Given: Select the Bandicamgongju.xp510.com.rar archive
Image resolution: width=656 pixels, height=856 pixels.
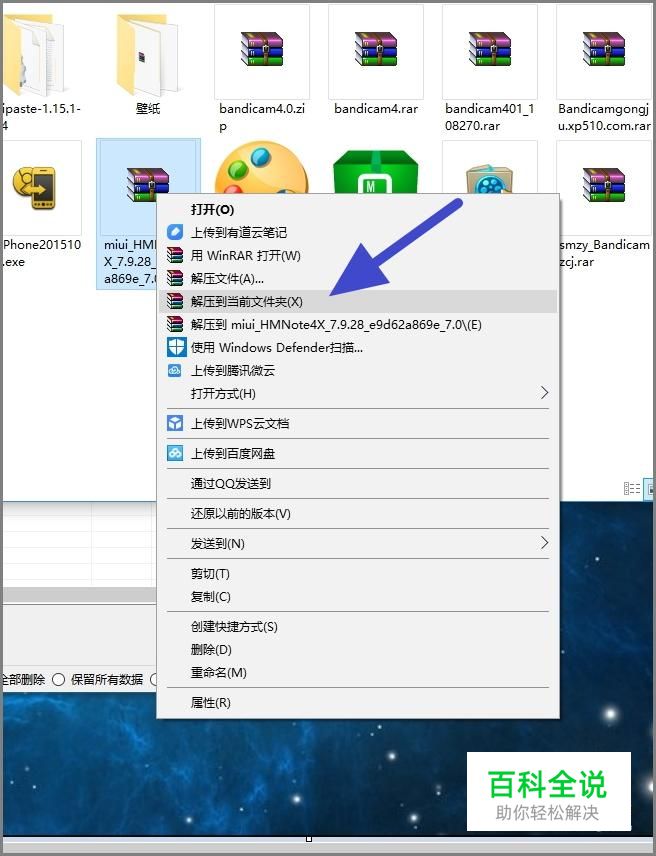Looking at the screenshot, I should coord(603,49).
